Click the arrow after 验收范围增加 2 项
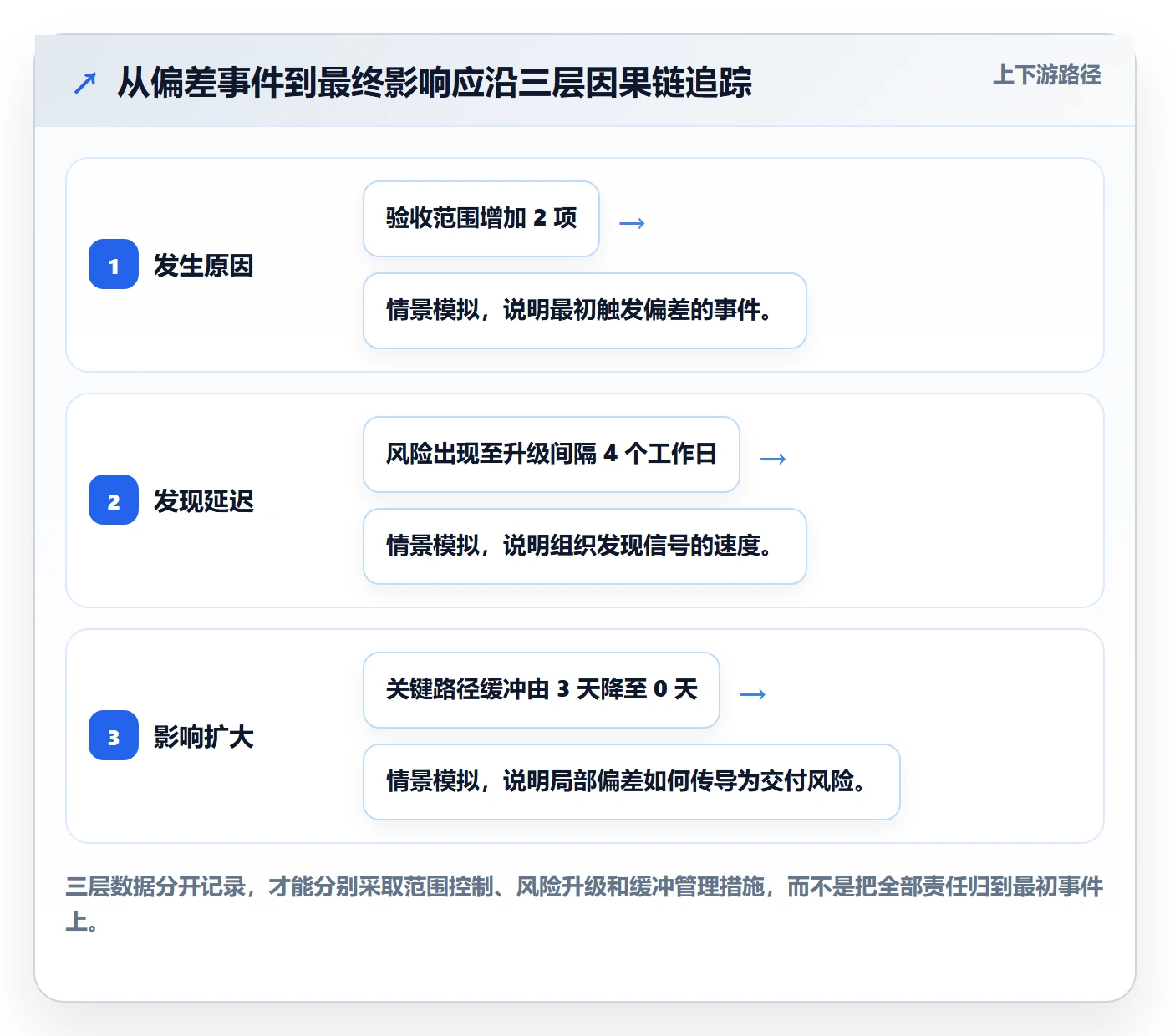The height and width of the screenshot is (1036, 1170). [632, 223]
